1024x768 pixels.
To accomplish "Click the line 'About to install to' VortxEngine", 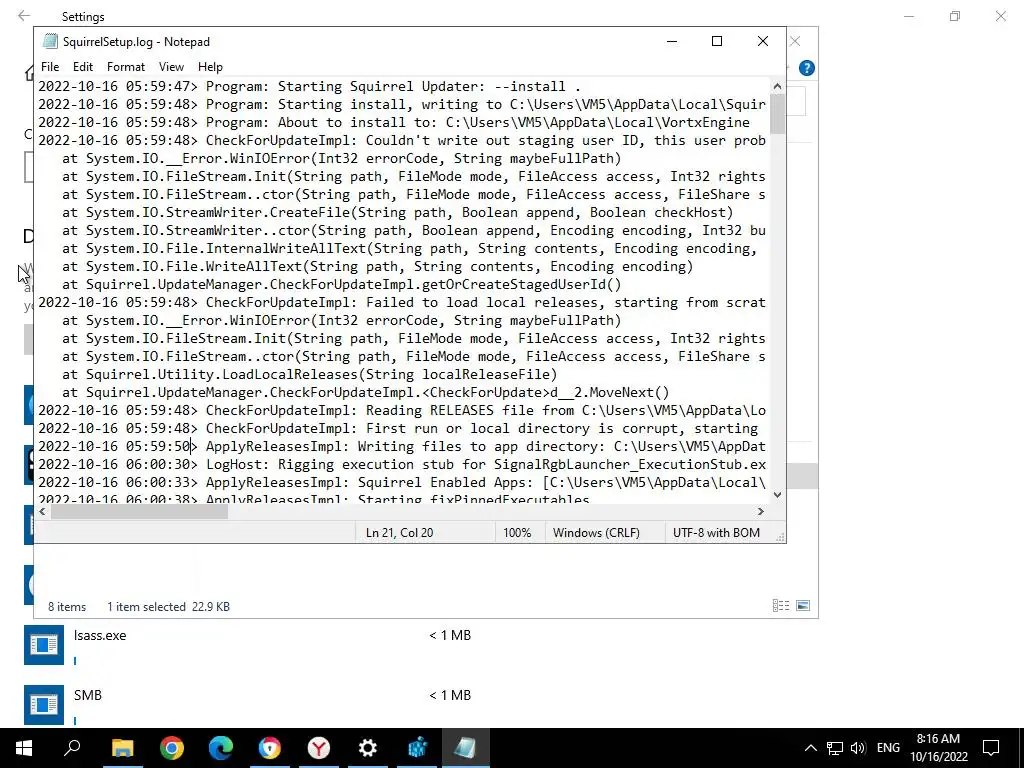I will click(x=394, y=122).
